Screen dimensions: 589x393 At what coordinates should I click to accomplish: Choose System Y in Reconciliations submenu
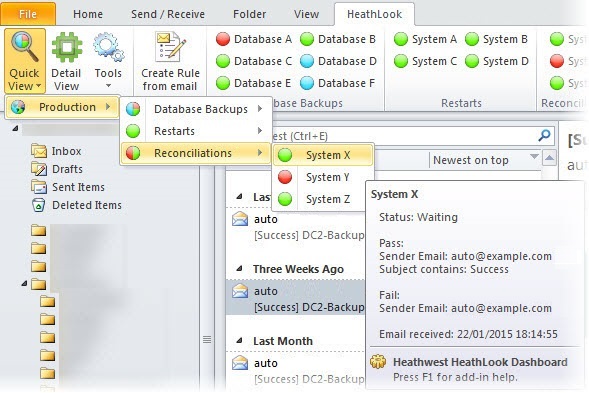click(x=323, y=177)
